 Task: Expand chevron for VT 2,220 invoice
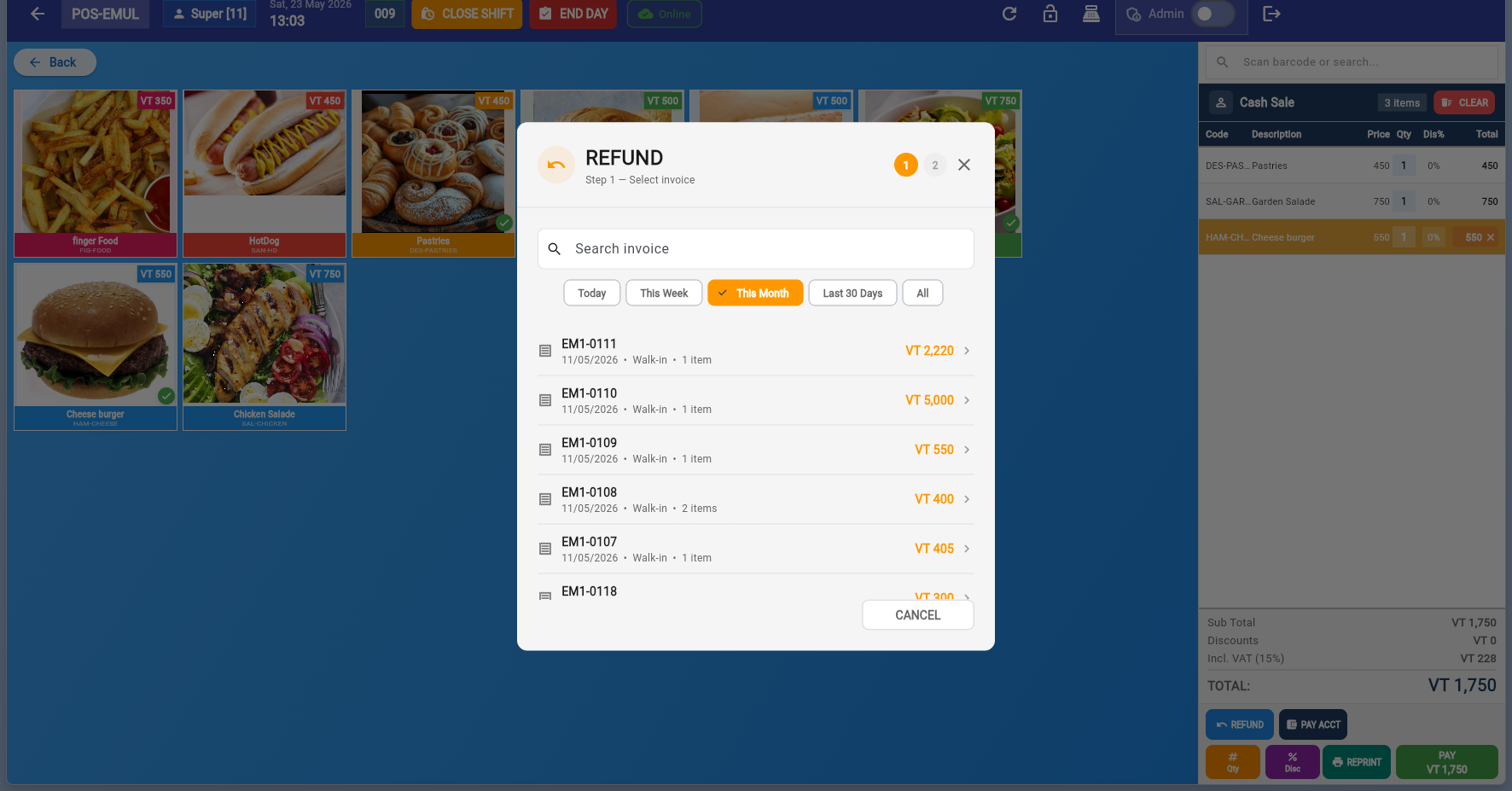[x=967, y=351]
